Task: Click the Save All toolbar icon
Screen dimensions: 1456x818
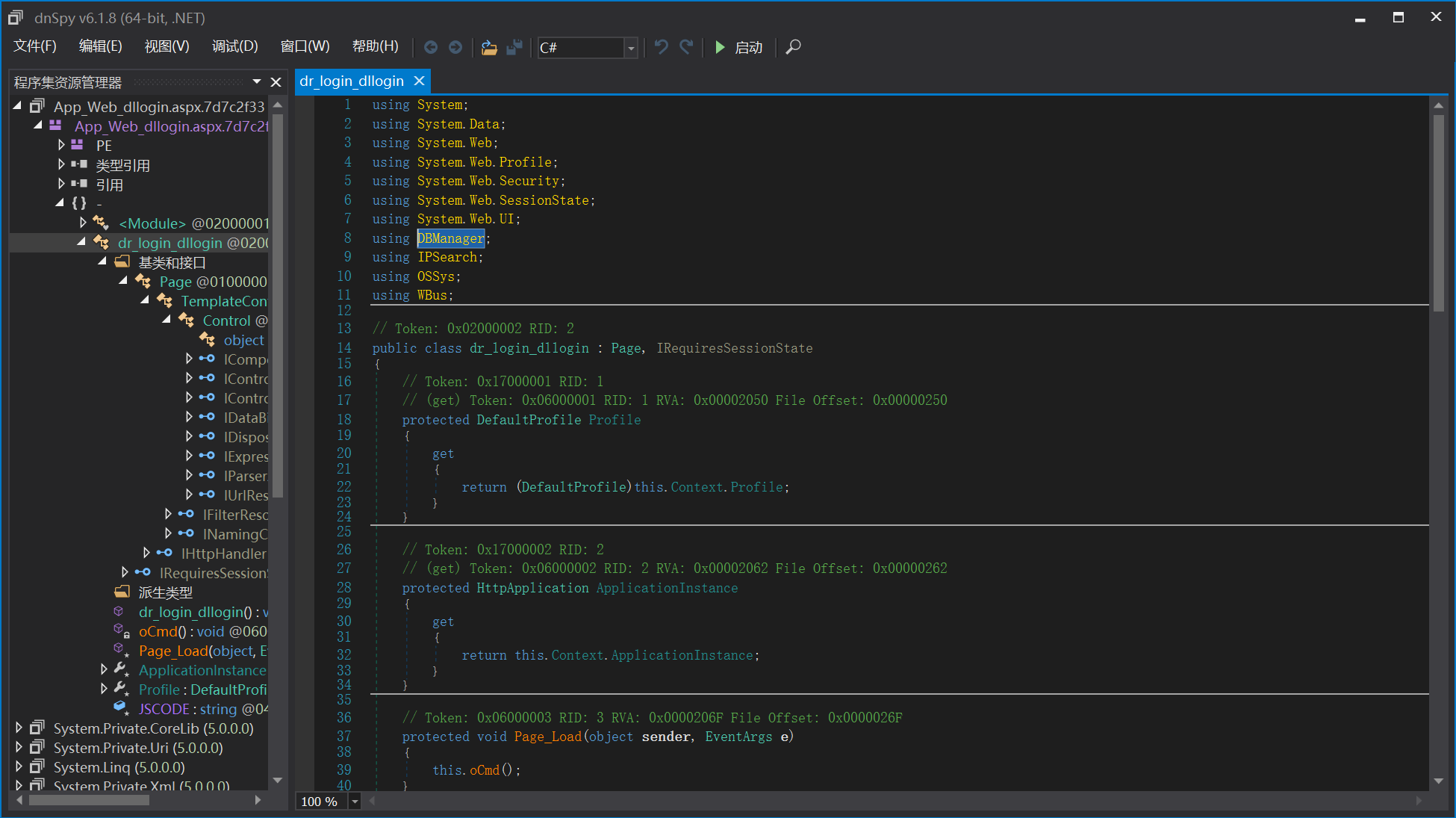Action: click(x=514, y=47)
